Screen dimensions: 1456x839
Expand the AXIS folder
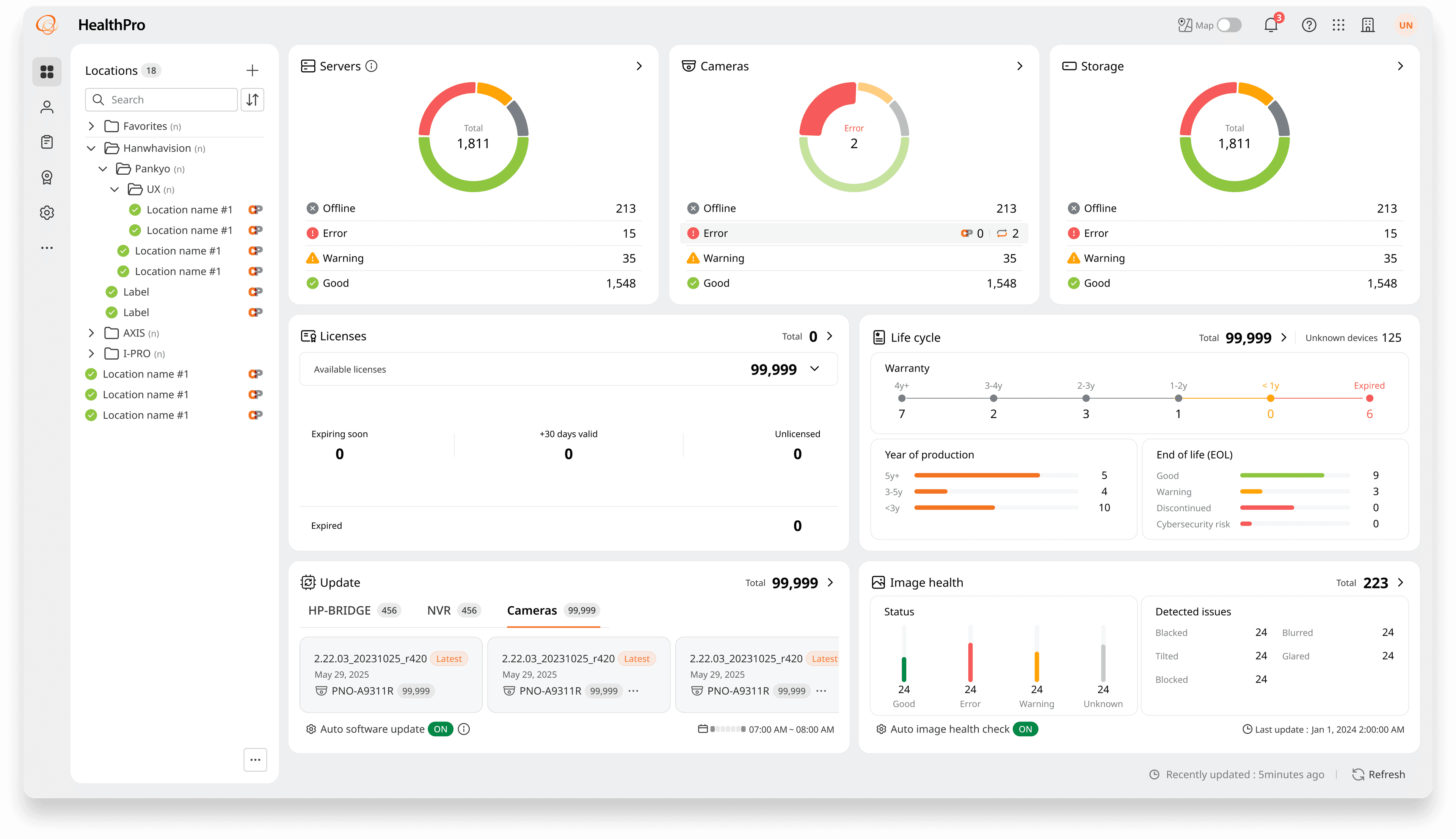[x=91, y=332]
